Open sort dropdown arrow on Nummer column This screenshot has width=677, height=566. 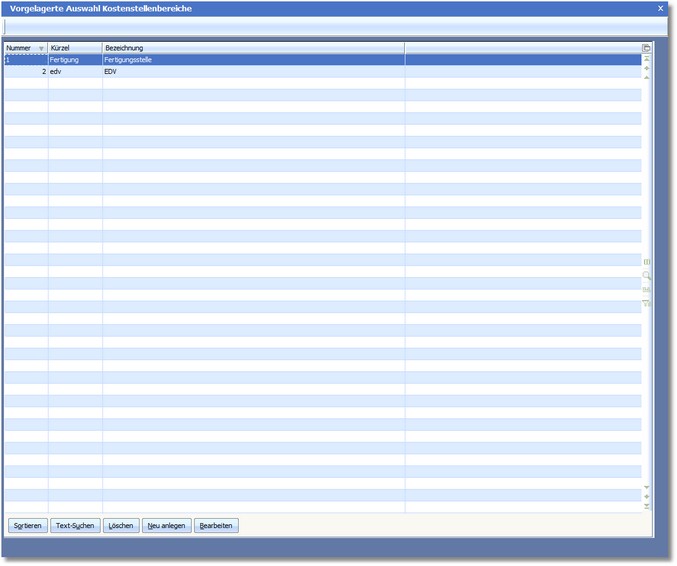click(x=41, y=48)
